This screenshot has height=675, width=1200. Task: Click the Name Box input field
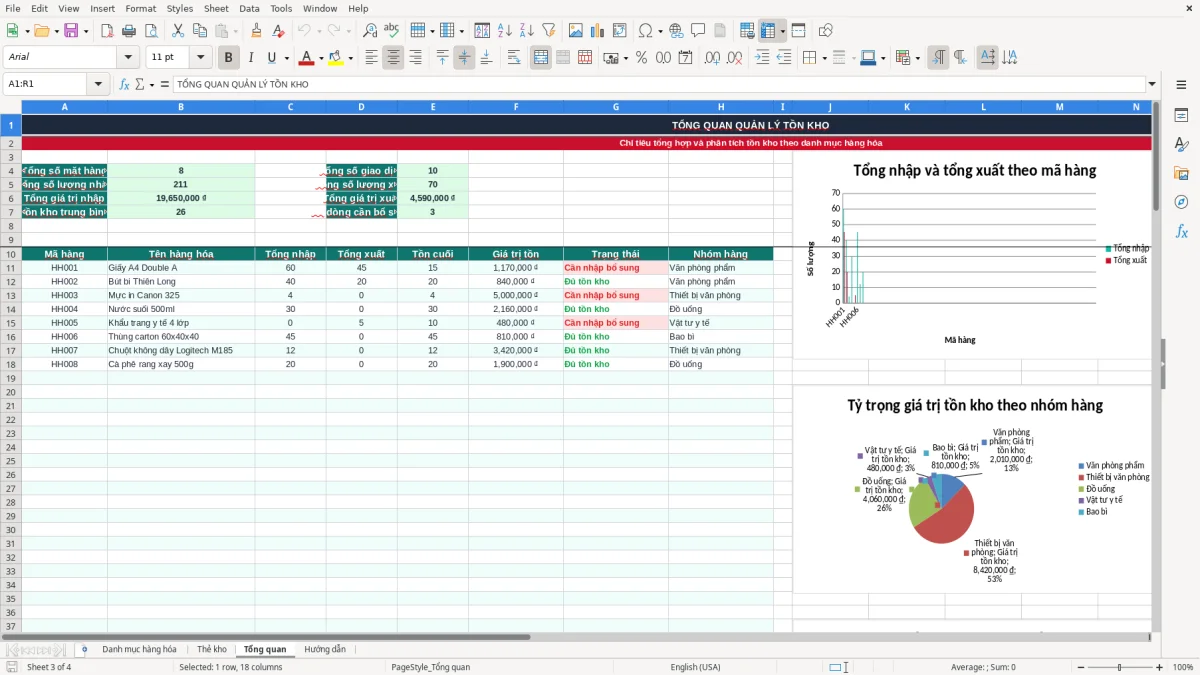47,84
